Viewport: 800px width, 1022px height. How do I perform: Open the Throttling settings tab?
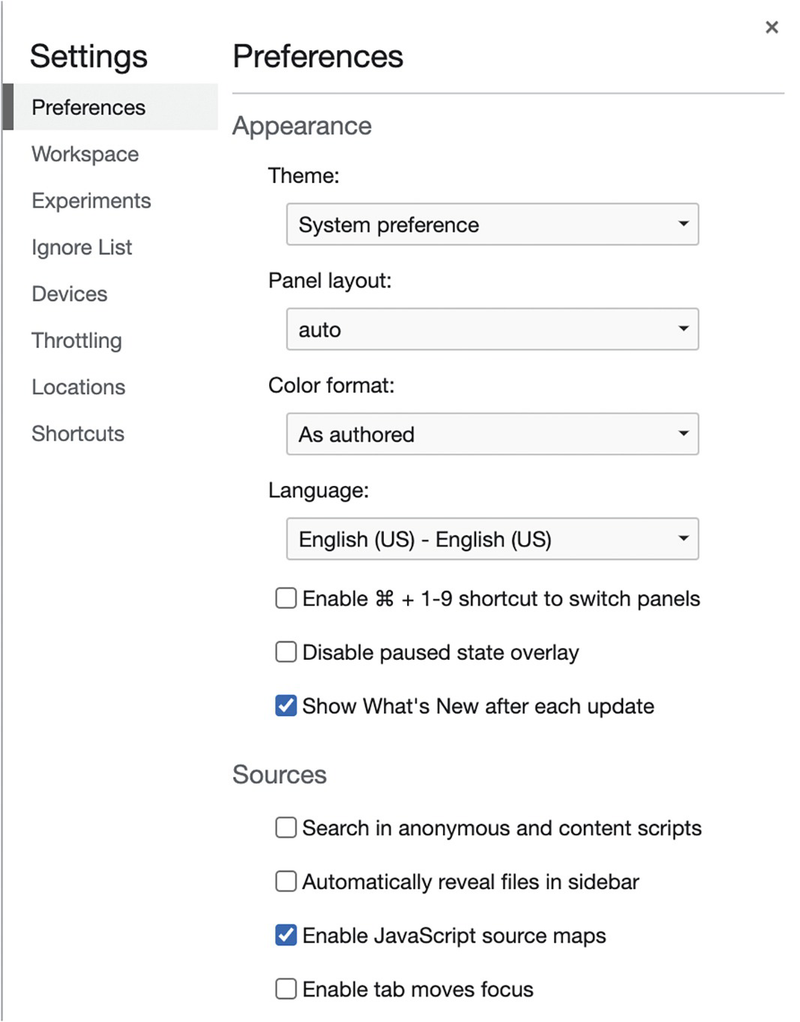(x=76, y=341)
